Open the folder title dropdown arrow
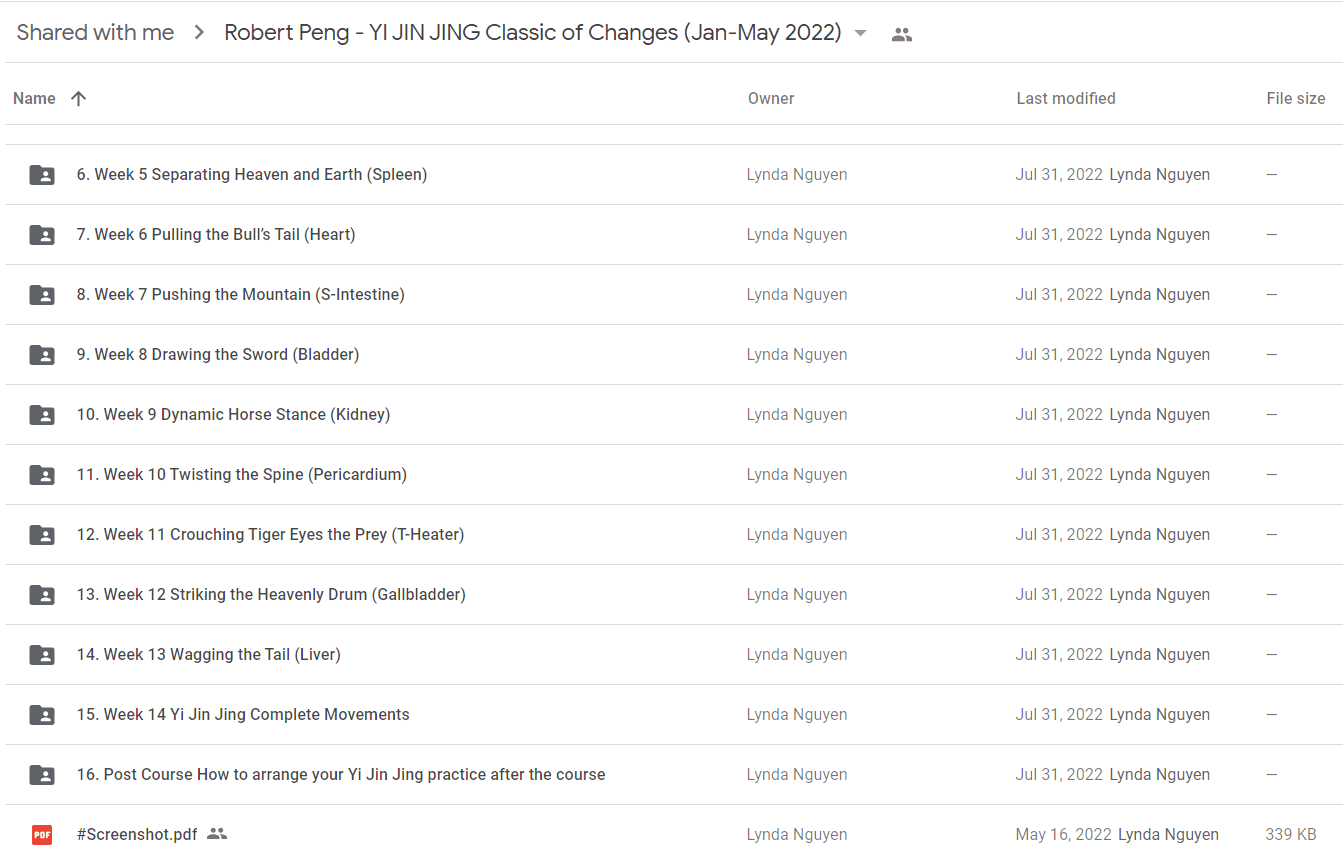The width and height of the screenshot is (1343, 850). [861, 33]
